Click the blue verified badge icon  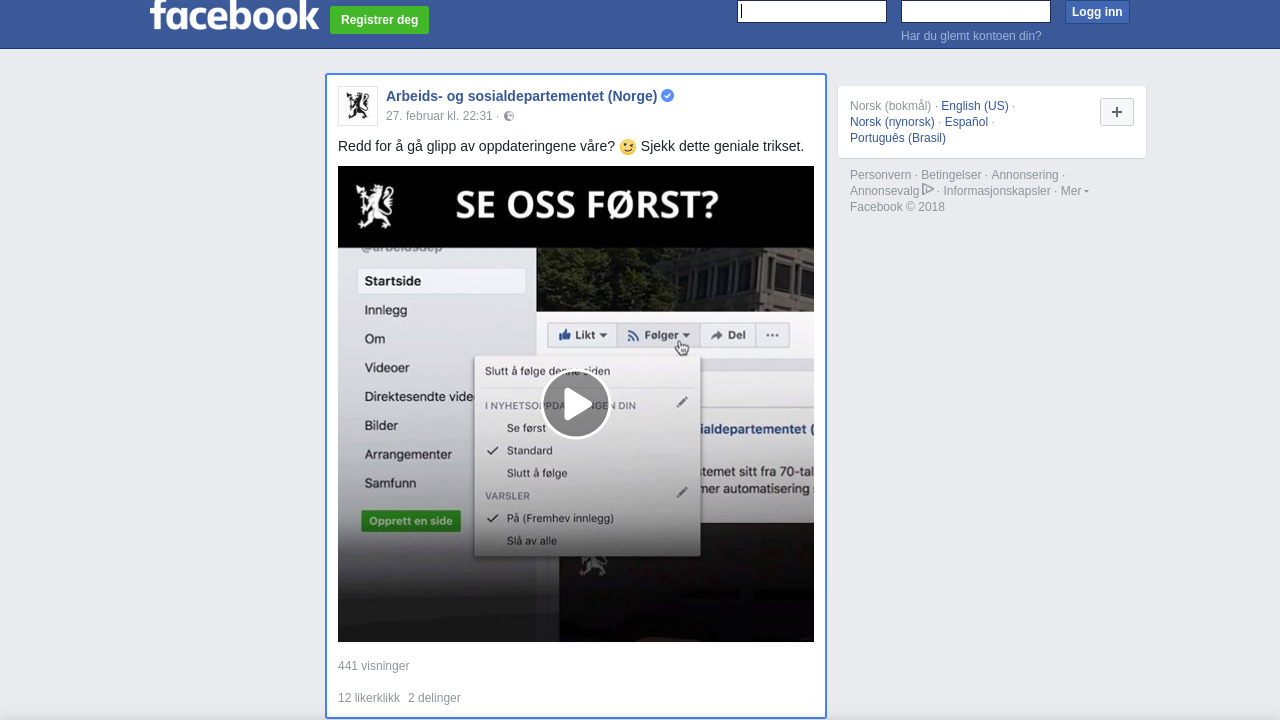[x=668, y=96]
